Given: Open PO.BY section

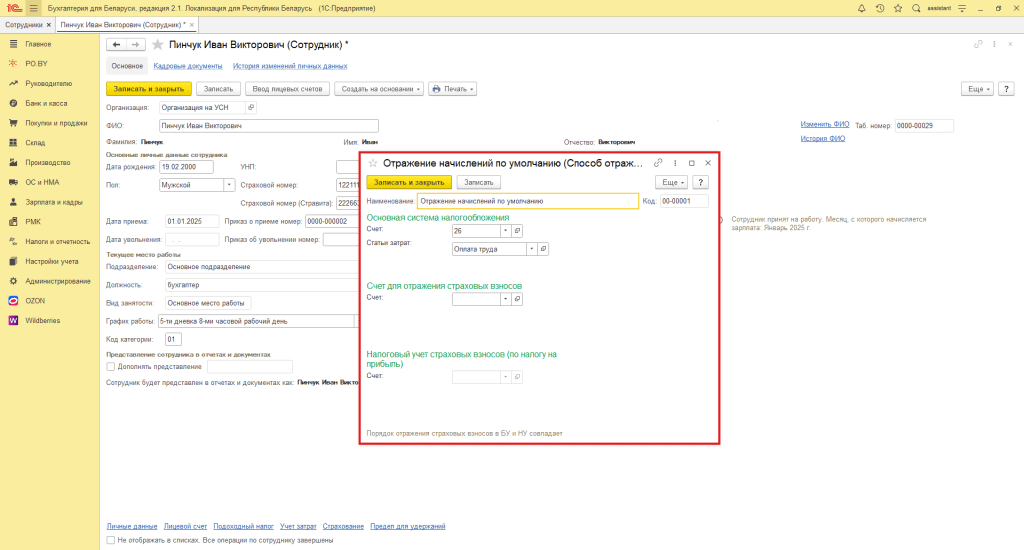Looking at the screenshot, I should tap(36, 64).
